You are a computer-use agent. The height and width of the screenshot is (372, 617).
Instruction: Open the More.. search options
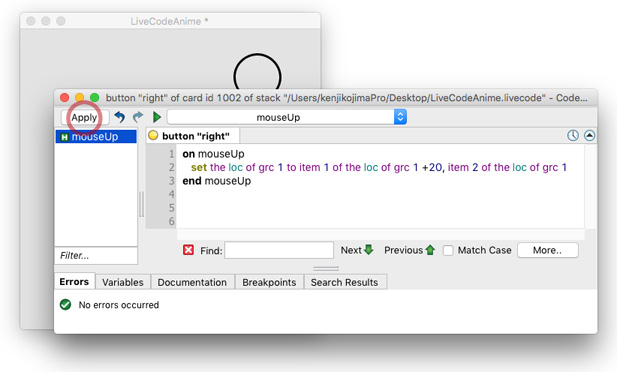[x=548, y=250]
